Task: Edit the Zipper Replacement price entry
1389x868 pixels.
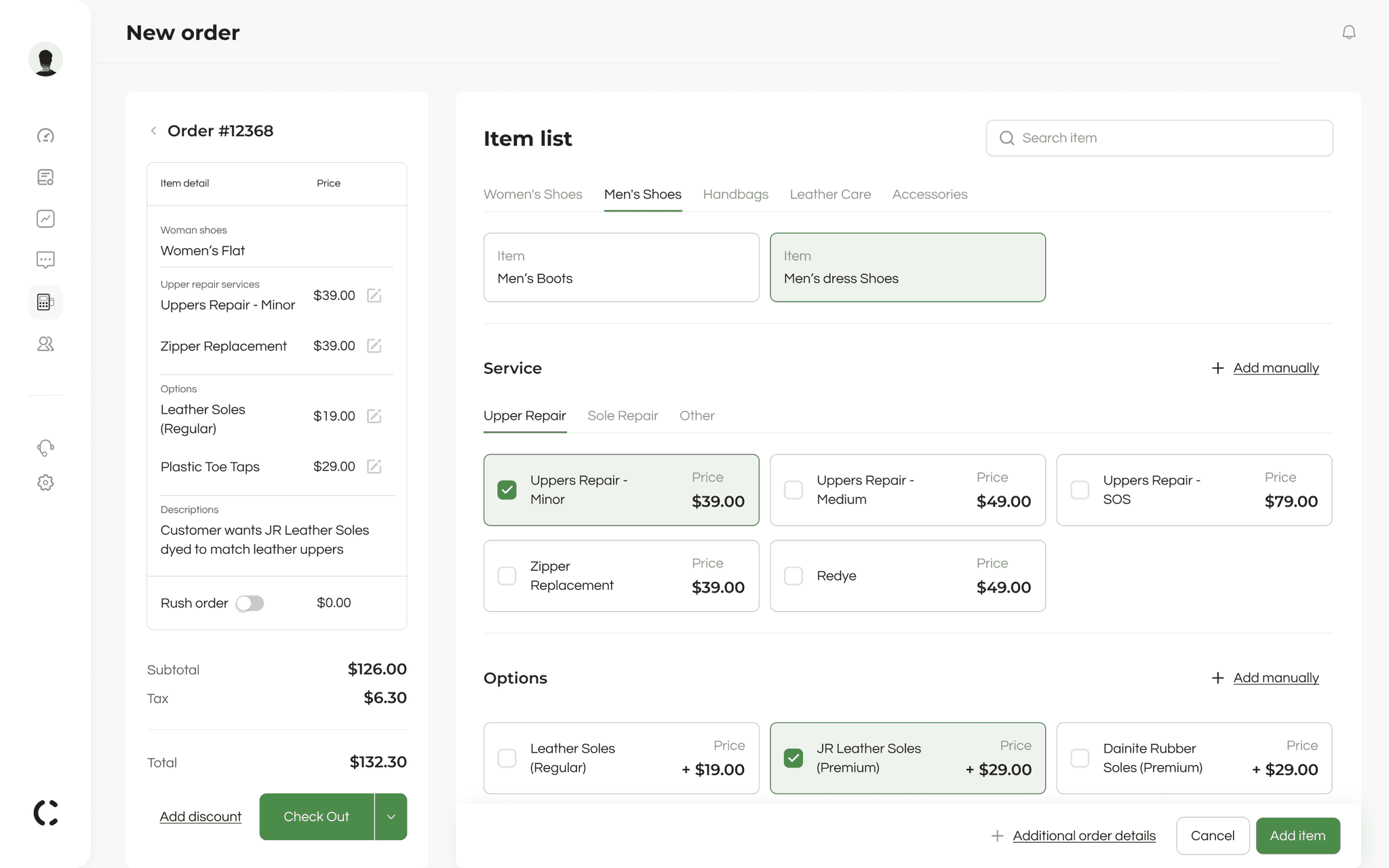Action: (374, 346)
